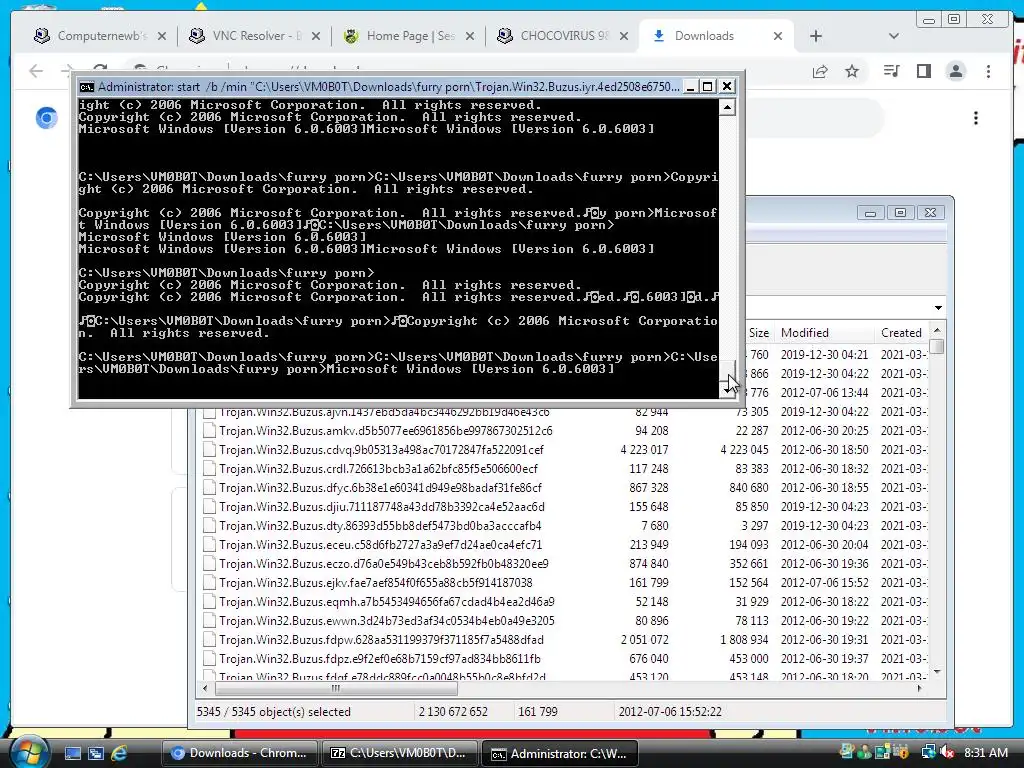Click the network tray icon
This screenshot has width=1024, height=768.
[x=928, y=753]
